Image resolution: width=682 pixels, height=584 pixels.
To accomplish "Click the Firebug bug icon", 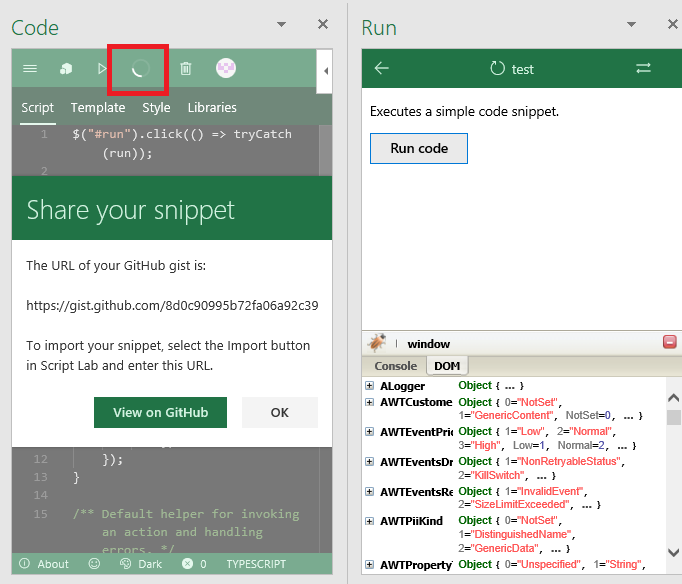I will [x=376, y=343].
